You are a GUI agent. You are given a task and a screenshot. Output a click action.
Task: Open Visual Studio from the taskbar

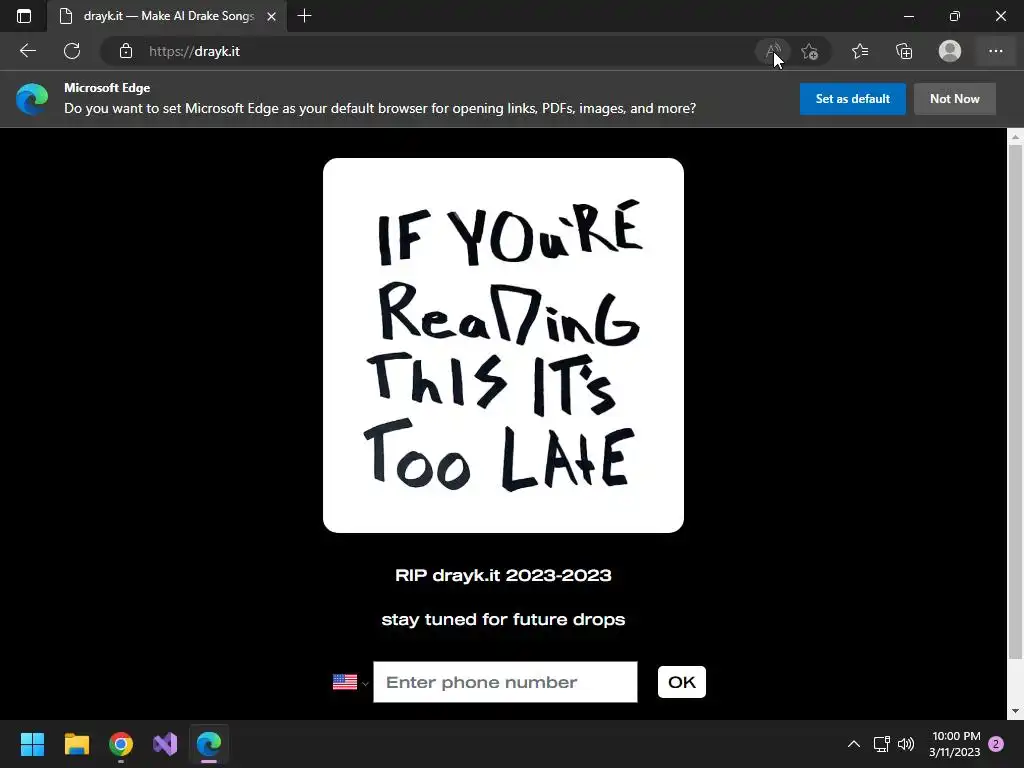[x=165, y=744]
